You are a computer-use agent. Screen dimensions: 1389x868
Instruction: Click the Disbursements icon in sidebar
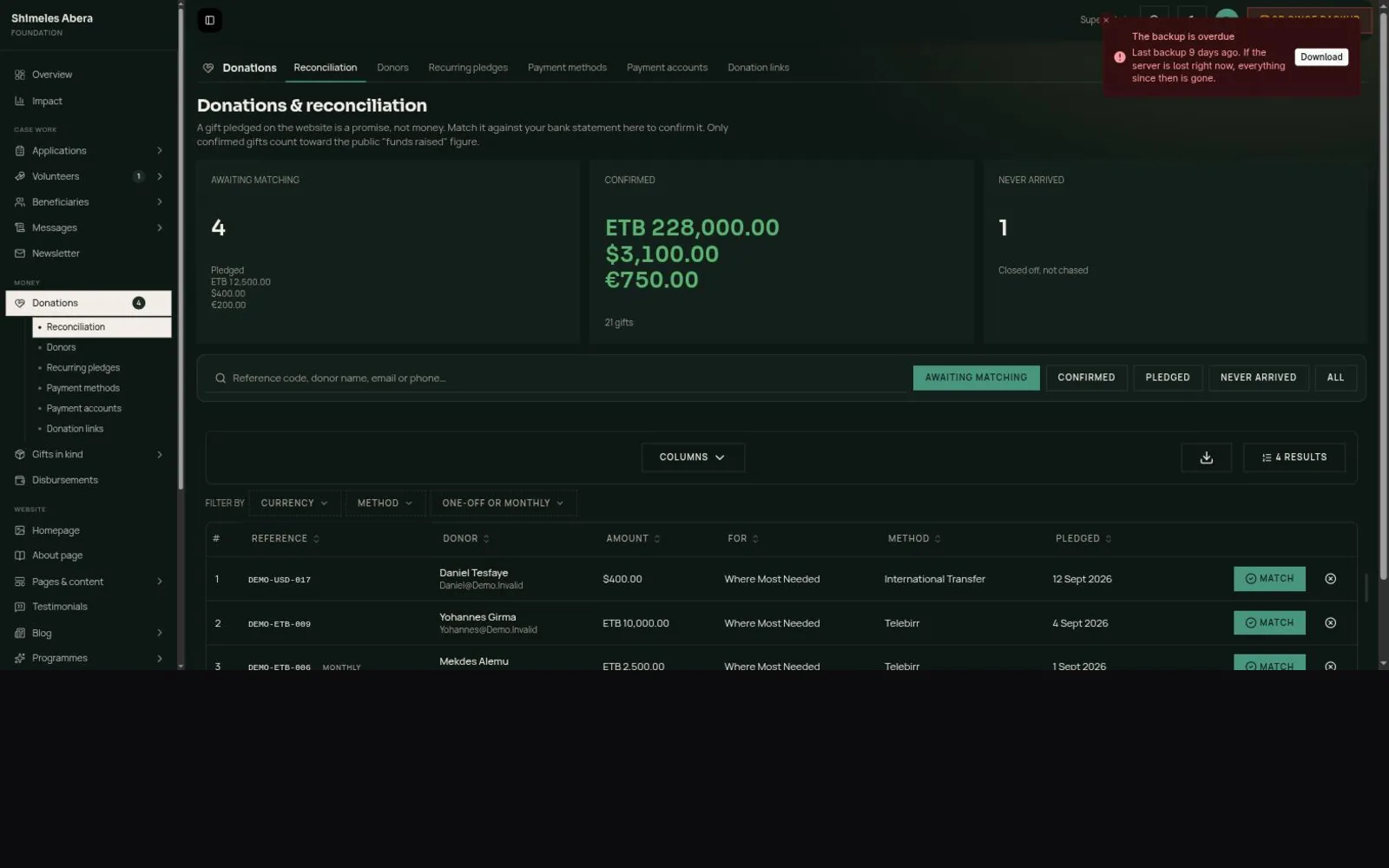coord(20,480)
